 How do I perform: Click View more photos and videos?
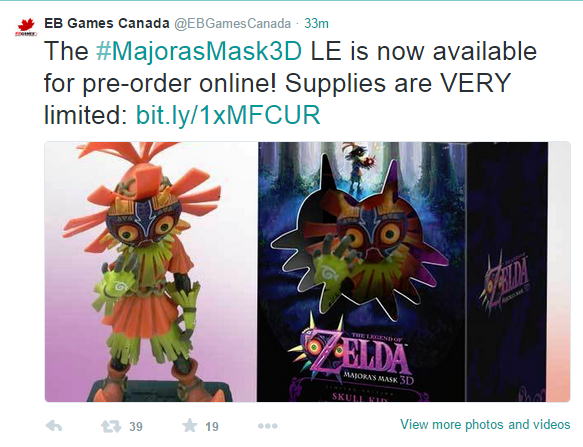coord(485,424)
